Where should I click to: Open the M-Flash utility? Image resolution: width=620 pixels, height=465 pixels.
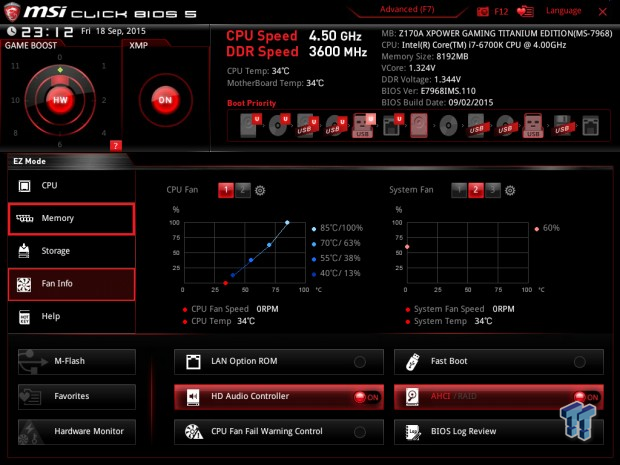point(77,361)
